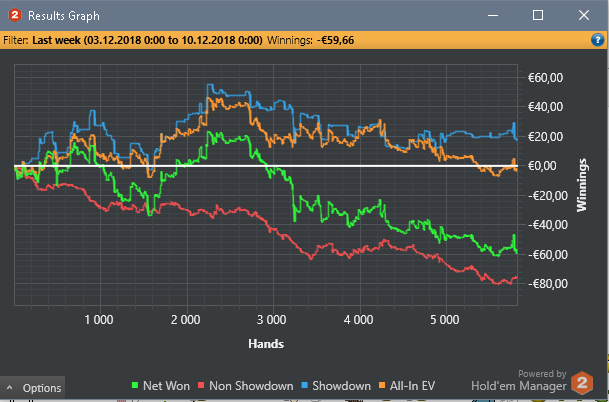This screenshot has width=609, height=402.
Task: Click the €40,00 axis label
Action: pos(545,107)
